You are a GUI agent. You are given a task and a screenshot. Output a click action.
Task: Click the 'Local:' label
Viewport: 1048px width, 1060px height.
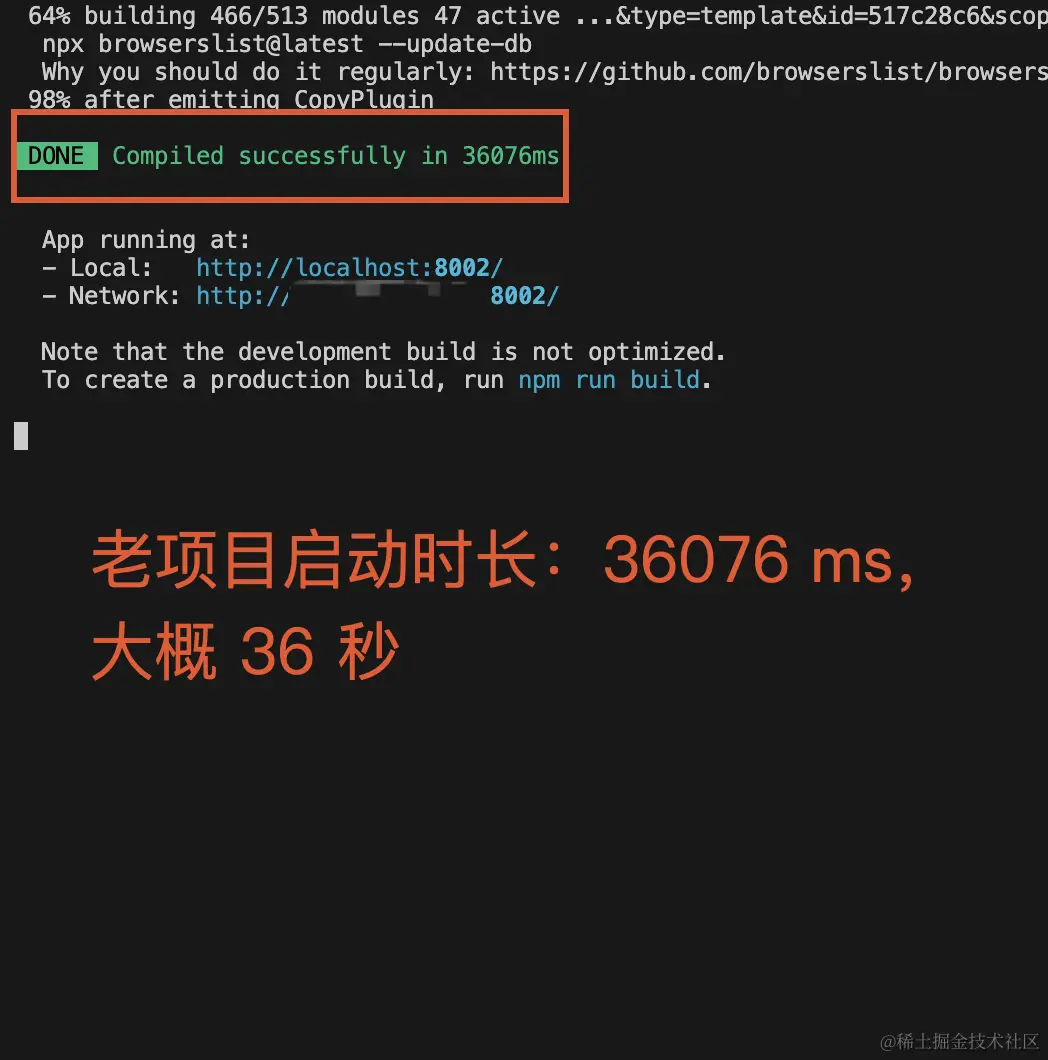111,268
